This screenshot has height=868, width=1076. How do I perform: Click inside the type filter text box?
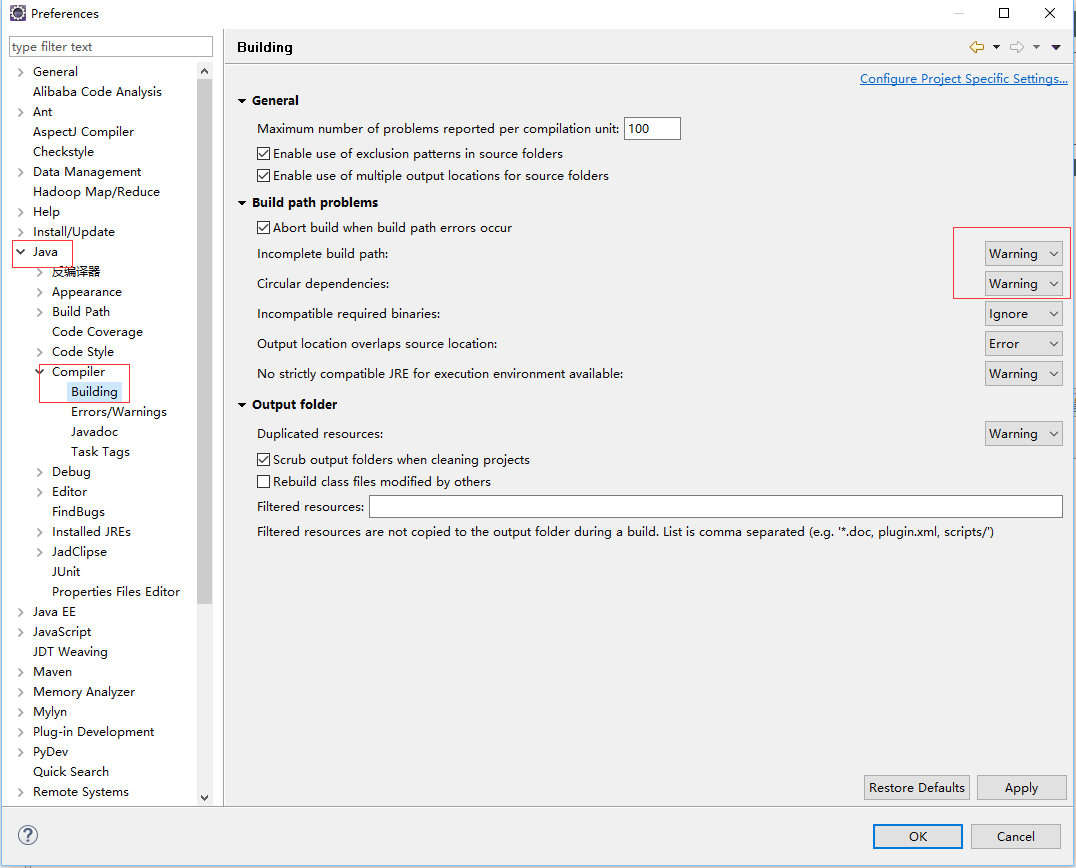tap(110, 46)
